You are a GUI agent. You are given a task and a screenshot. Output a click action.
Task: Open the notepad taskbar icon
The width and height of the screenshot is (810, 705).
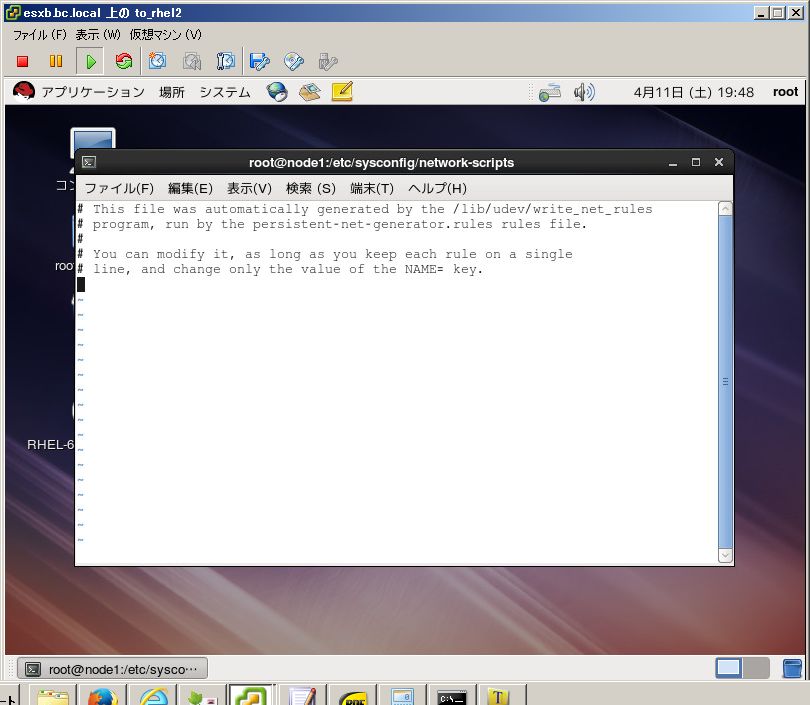[303, 695]
